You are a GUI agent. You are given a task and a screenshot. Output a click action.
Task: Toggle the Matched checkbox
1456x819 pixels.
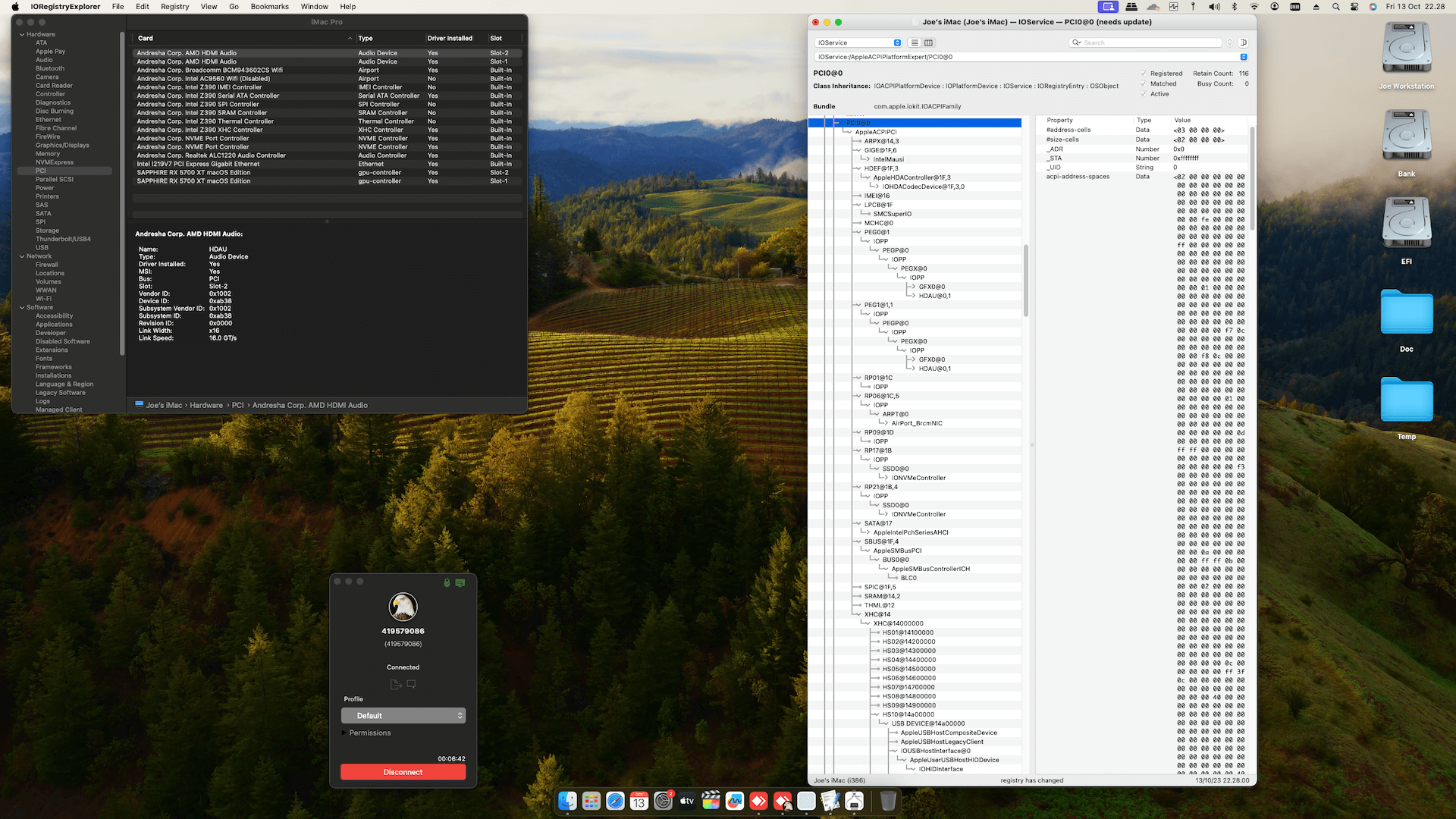click(x=1144, y=84)
